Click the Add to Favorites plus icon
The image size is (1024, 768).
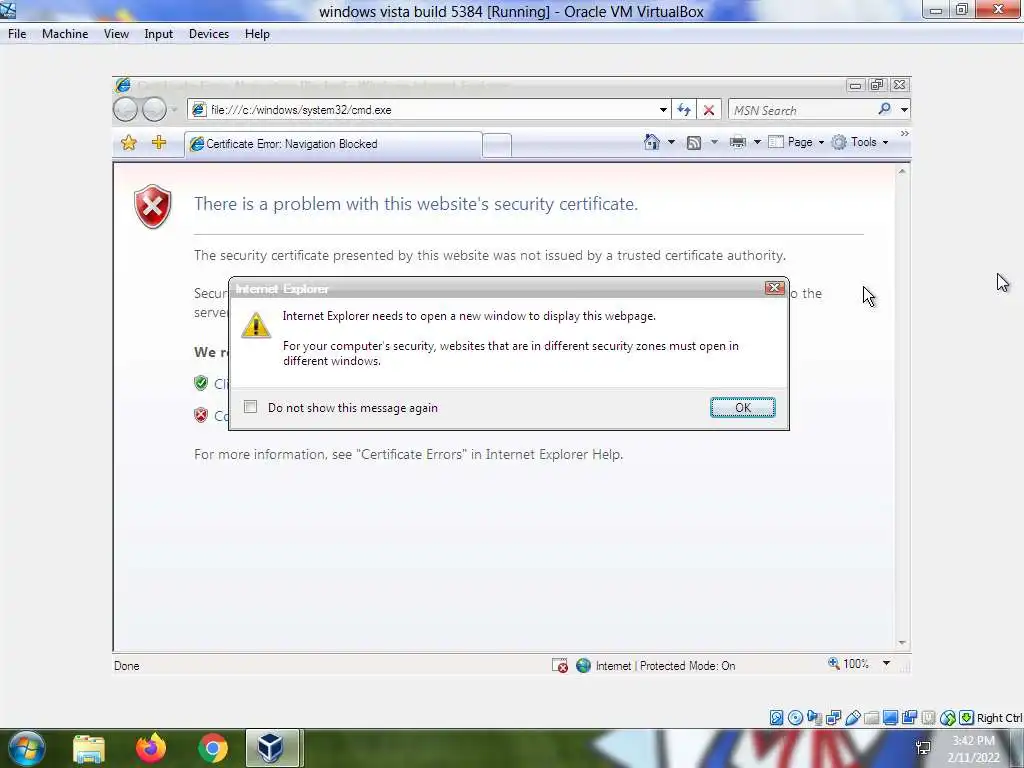pyautogui.click(x=159, y=142)
